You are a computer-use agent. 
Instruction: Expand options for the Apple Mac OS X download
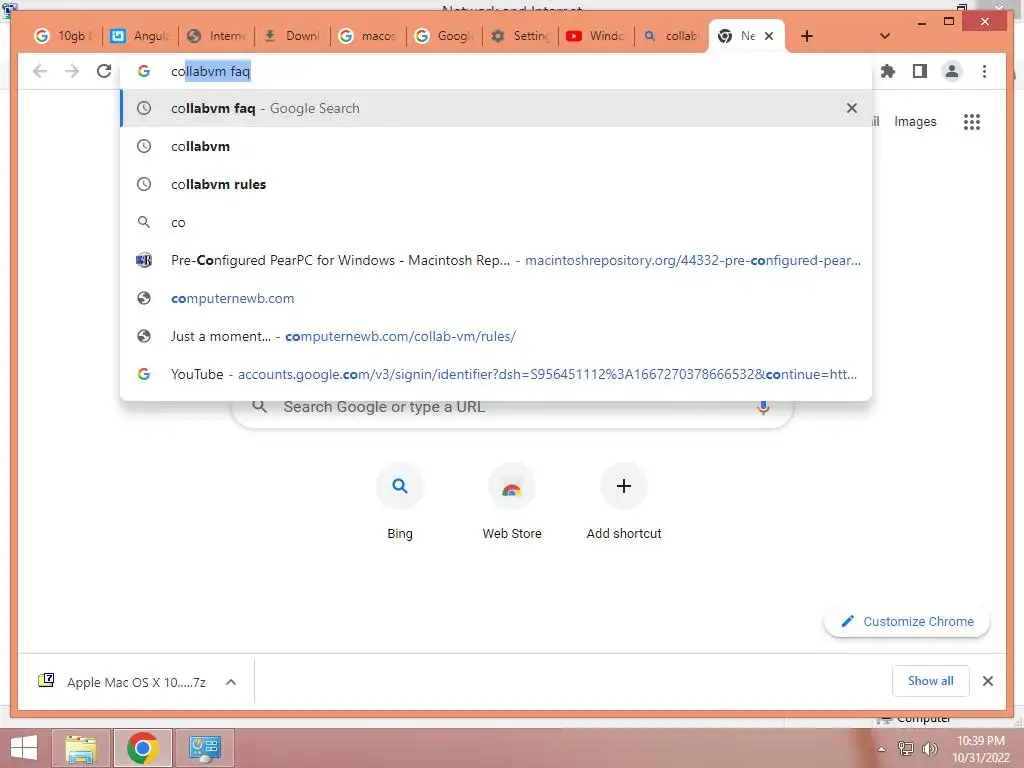[231, 682]
